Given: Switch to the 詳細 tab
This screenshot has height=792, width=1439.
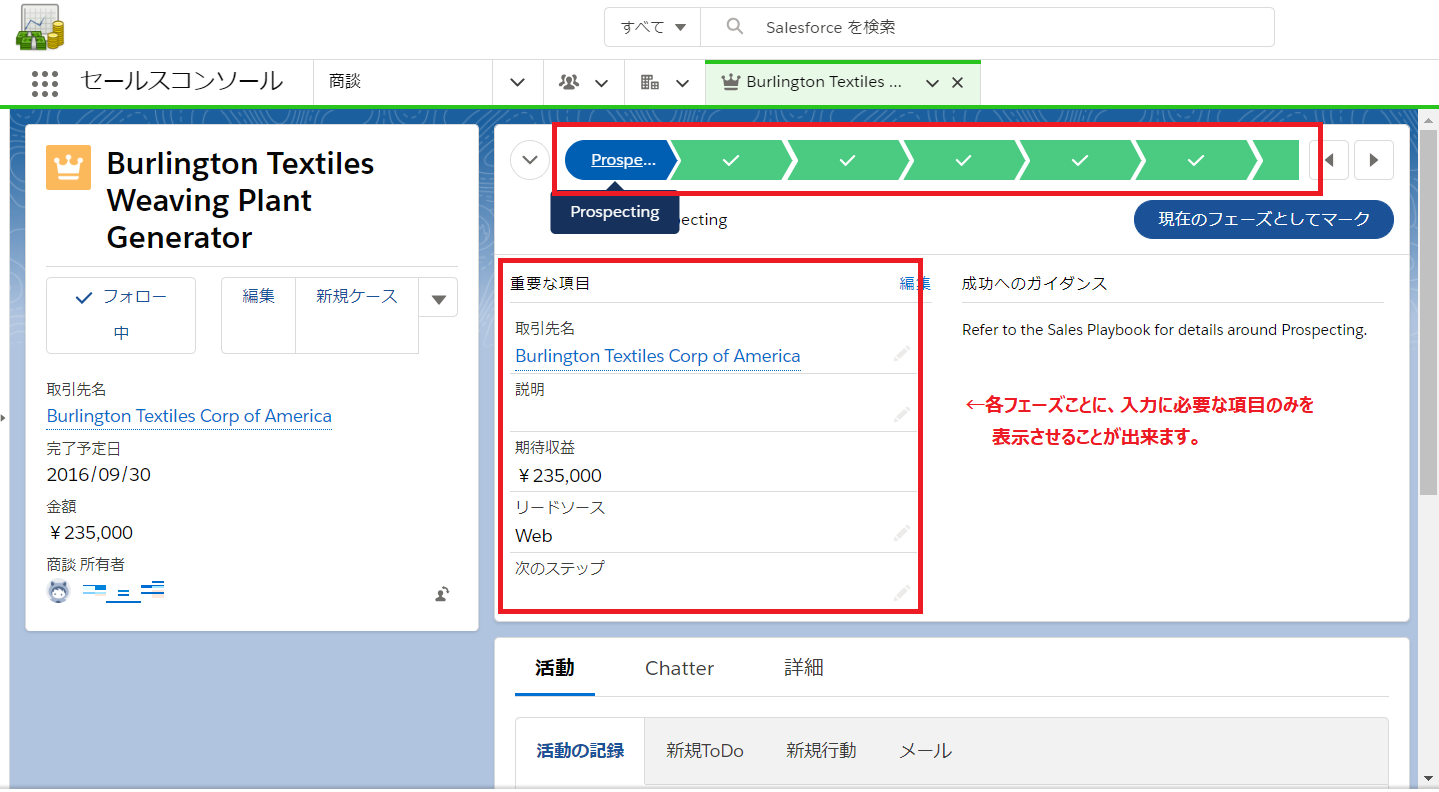Looking at the screenshot, I should point(803,668).
